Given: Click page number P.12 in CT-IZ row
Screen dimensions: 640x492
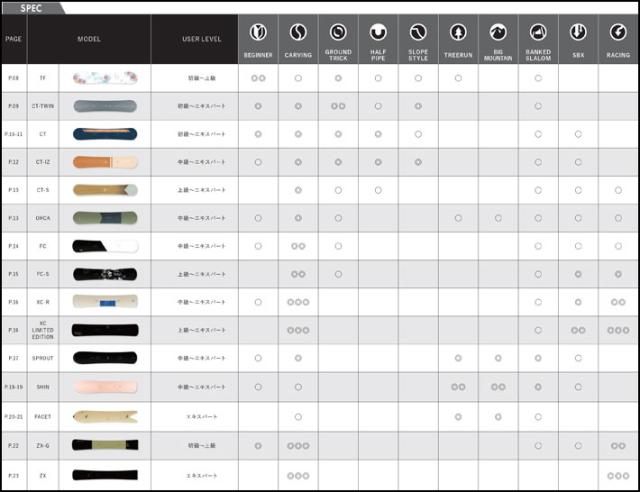Looking at the screenshot, I should pyautogui.click(x=13, y=162).
